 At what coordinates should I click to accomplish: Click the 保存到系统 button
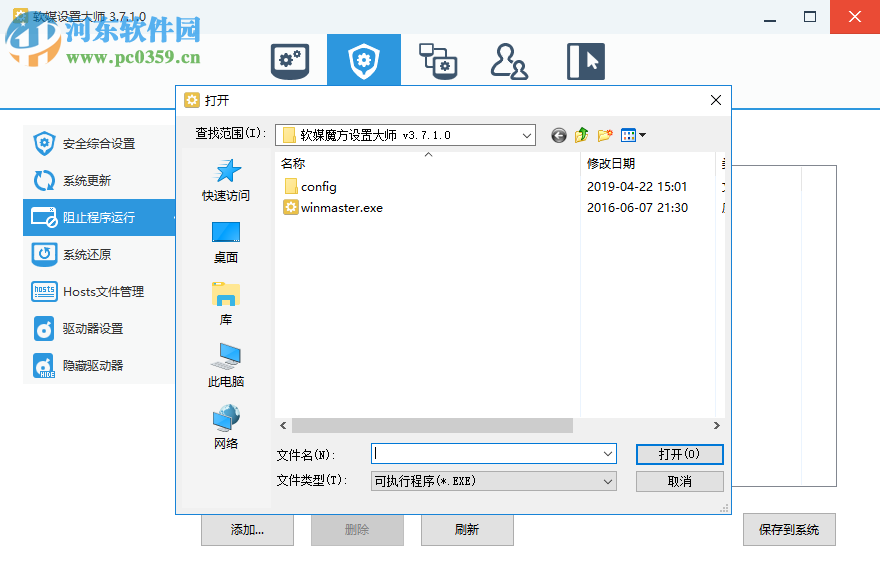(x=790, y=530)
